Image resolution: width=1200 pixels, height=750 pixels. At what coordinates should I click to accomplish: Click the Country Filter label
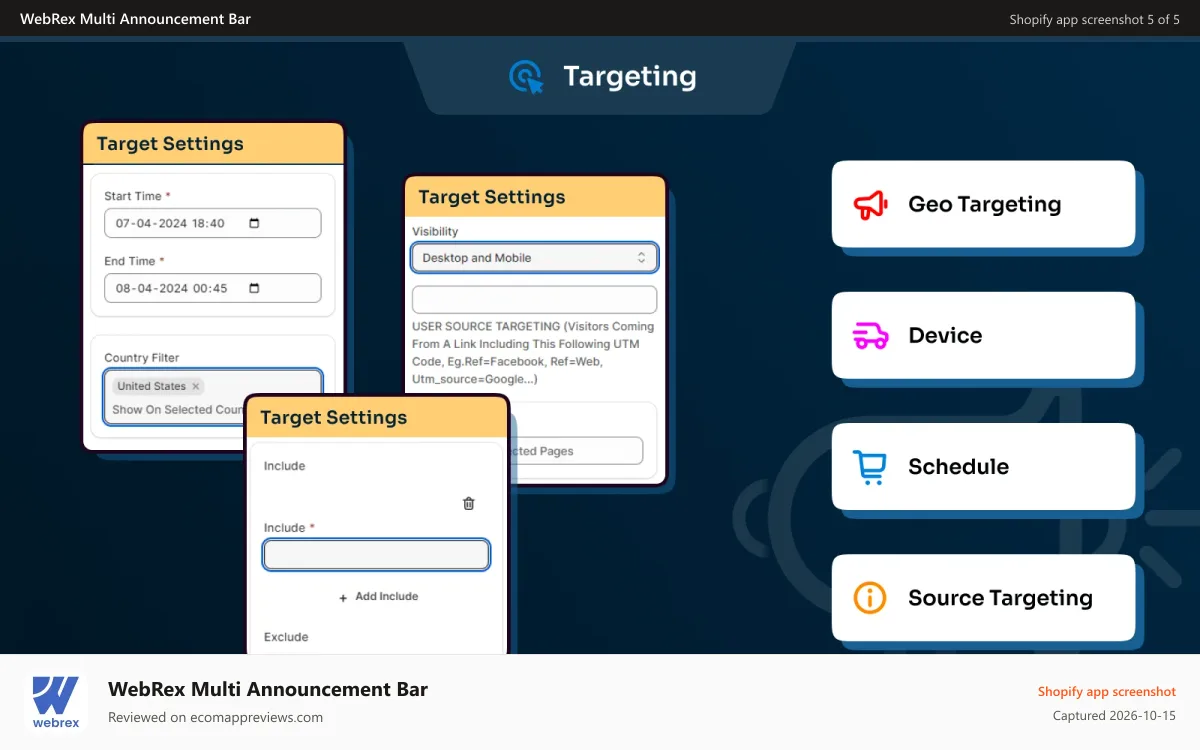tap(142, 358)
